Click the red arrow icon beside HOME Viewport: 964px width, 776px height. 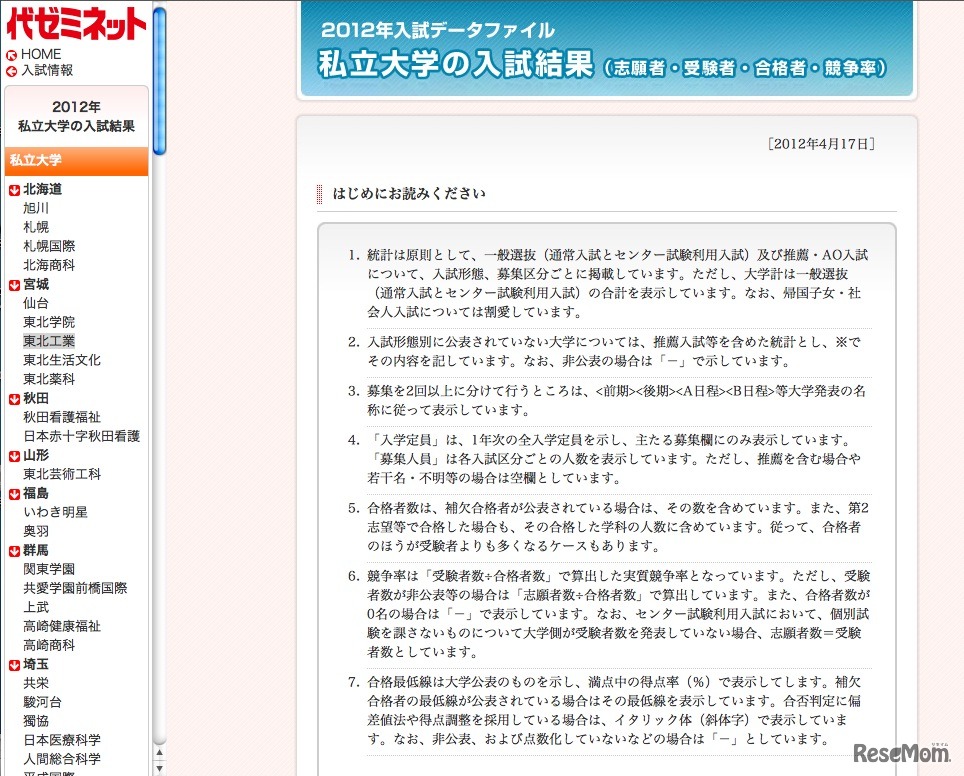tap(11, 55)
